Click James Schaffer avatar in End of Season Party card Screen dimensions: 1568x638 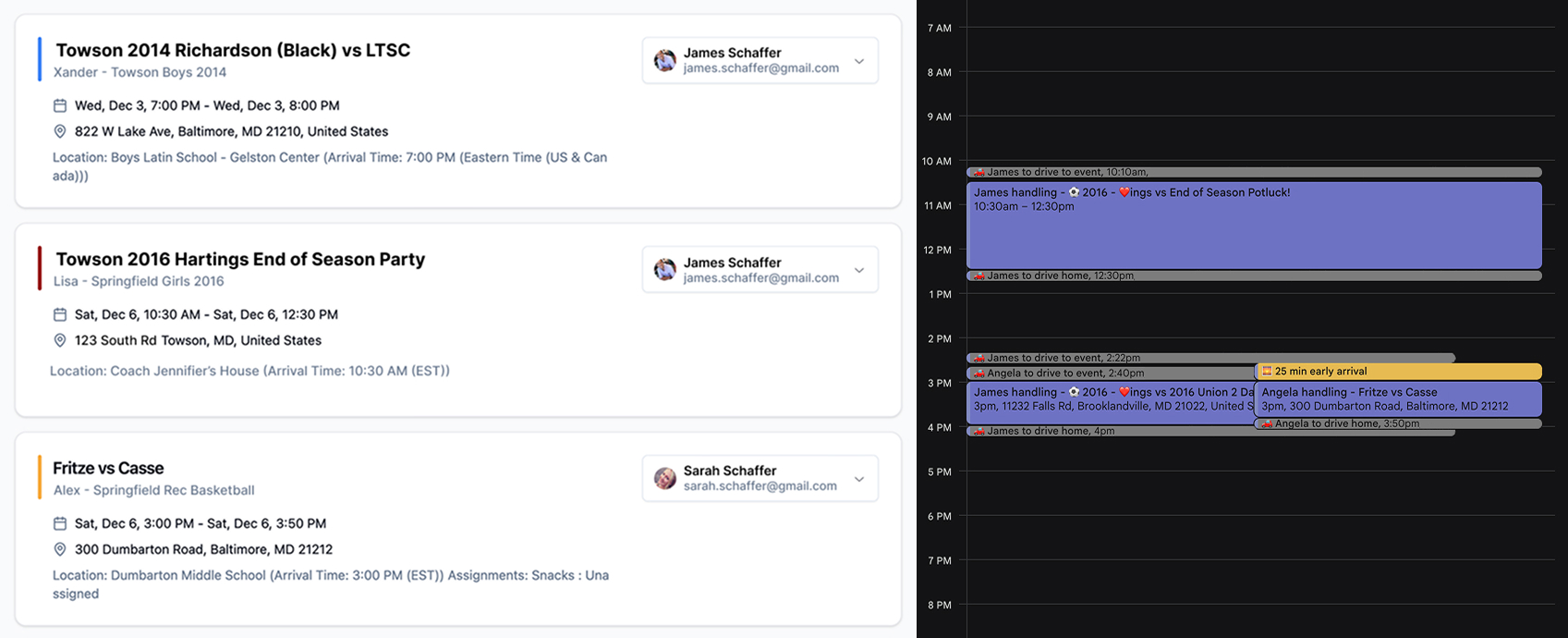(x=665, y=269)
